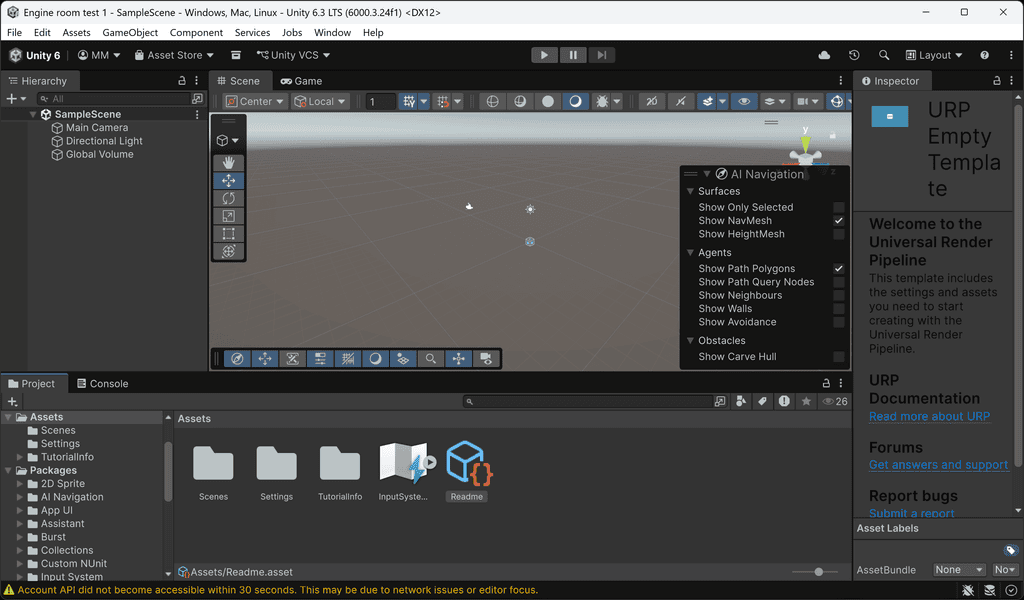Open the Services menu
Screen dimensions: 1024x600
[x=252, y=33]
